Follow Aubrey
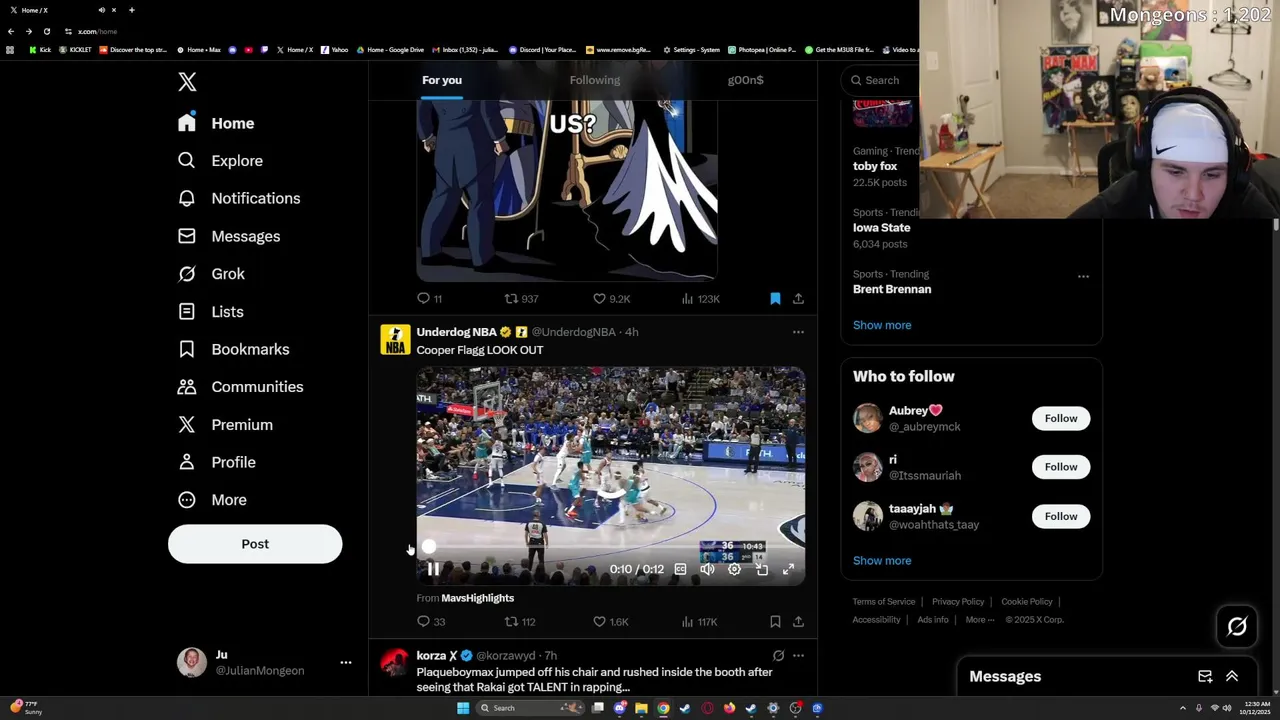This screenshot has height=720, width=1280. click(1061, 418)
